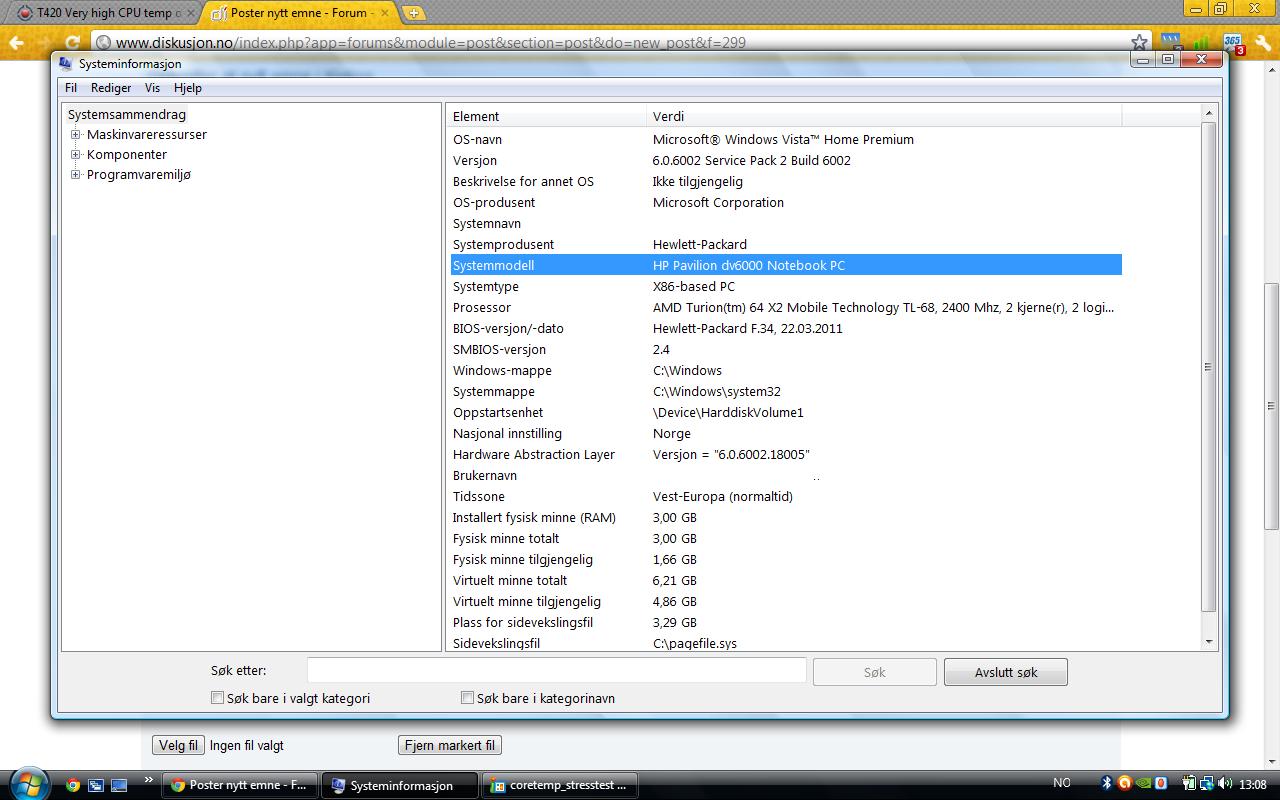Toggle Søk bare i kategorinavn checkbox

(x=467, y=698)
